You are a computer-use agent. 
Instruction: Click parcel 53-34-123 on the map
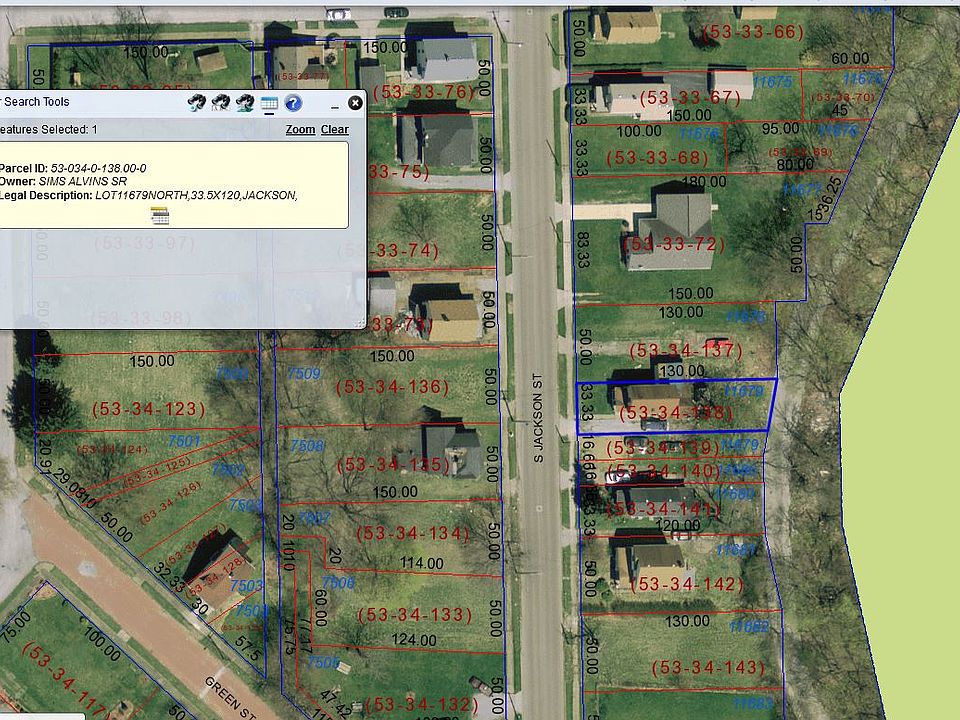(148, 409)
